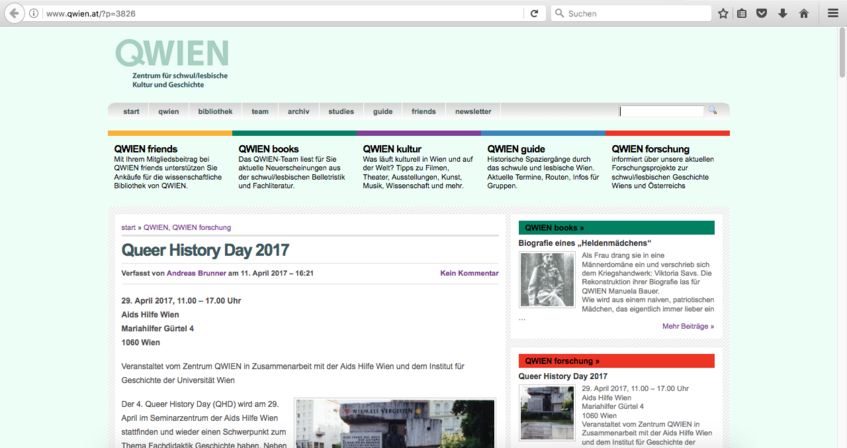Open the archiv menu item
Image resolution: width=847 pixels, height=448 pixels.
tap(298, 111)
